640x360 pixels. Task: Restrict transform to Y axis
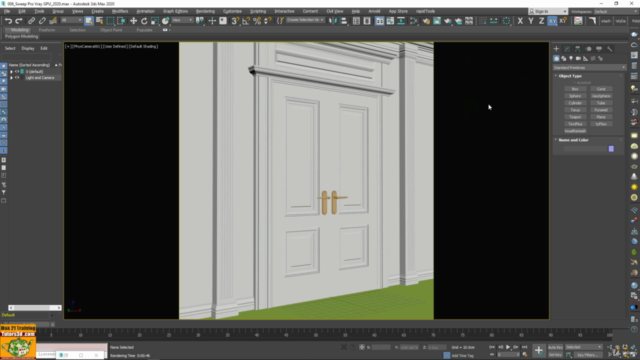click(531, 21)
